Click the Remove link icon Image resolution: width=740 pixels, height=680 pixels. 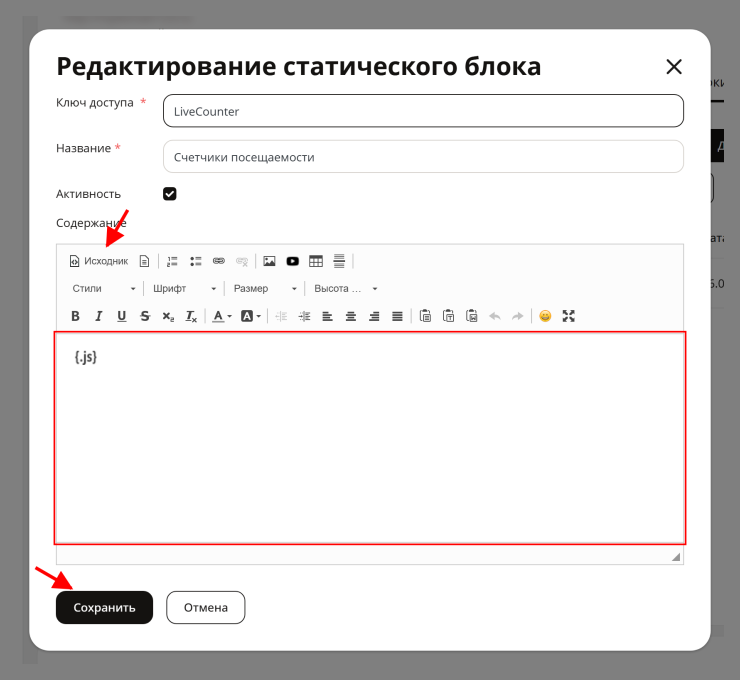pos(242,261)
